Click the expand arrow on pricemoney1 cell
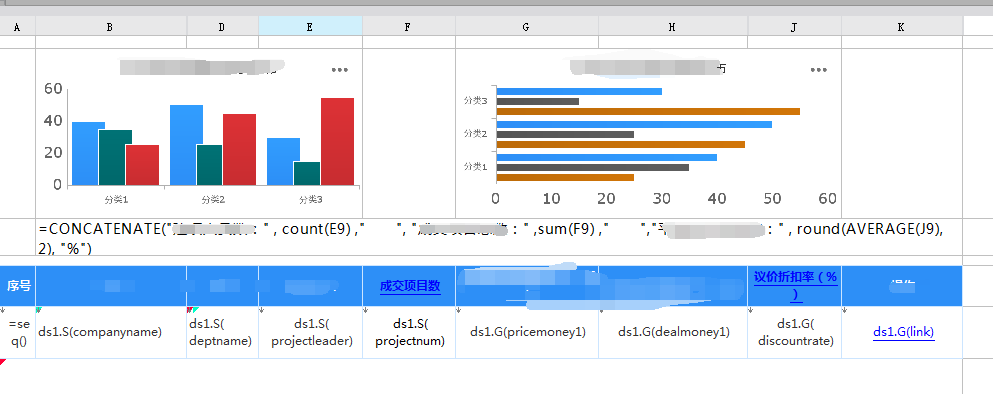The width and height of the screenshot is (993, 394). tap(459, 310)
